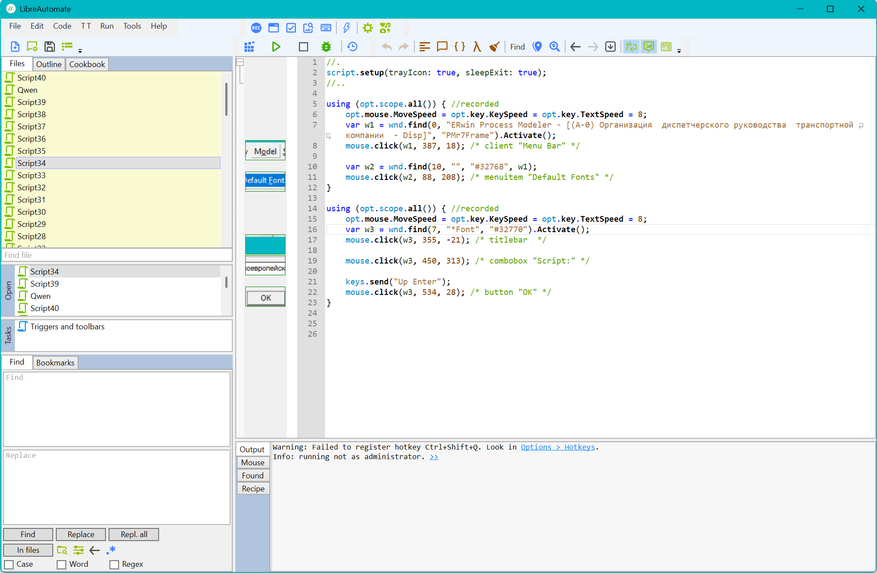The width and height of the screenshot is (877, 573).
Task: Navigate forward with right arrow icon
Action: 593,46
